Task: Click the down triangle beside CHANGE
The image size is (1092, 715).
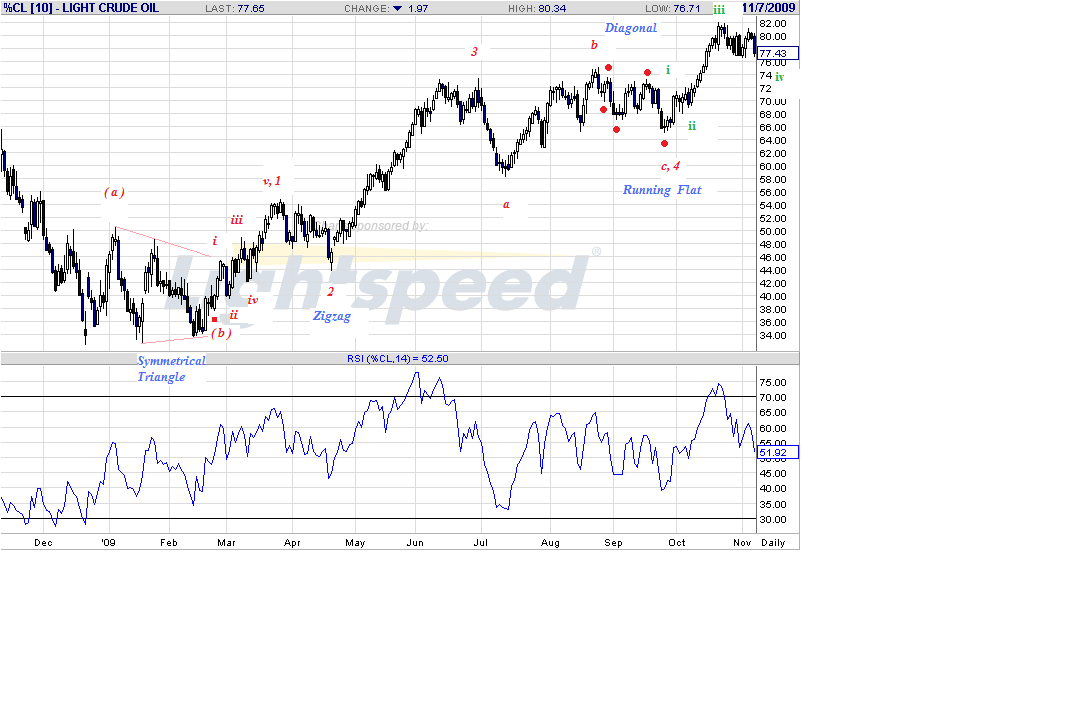Action: (398, 8)
